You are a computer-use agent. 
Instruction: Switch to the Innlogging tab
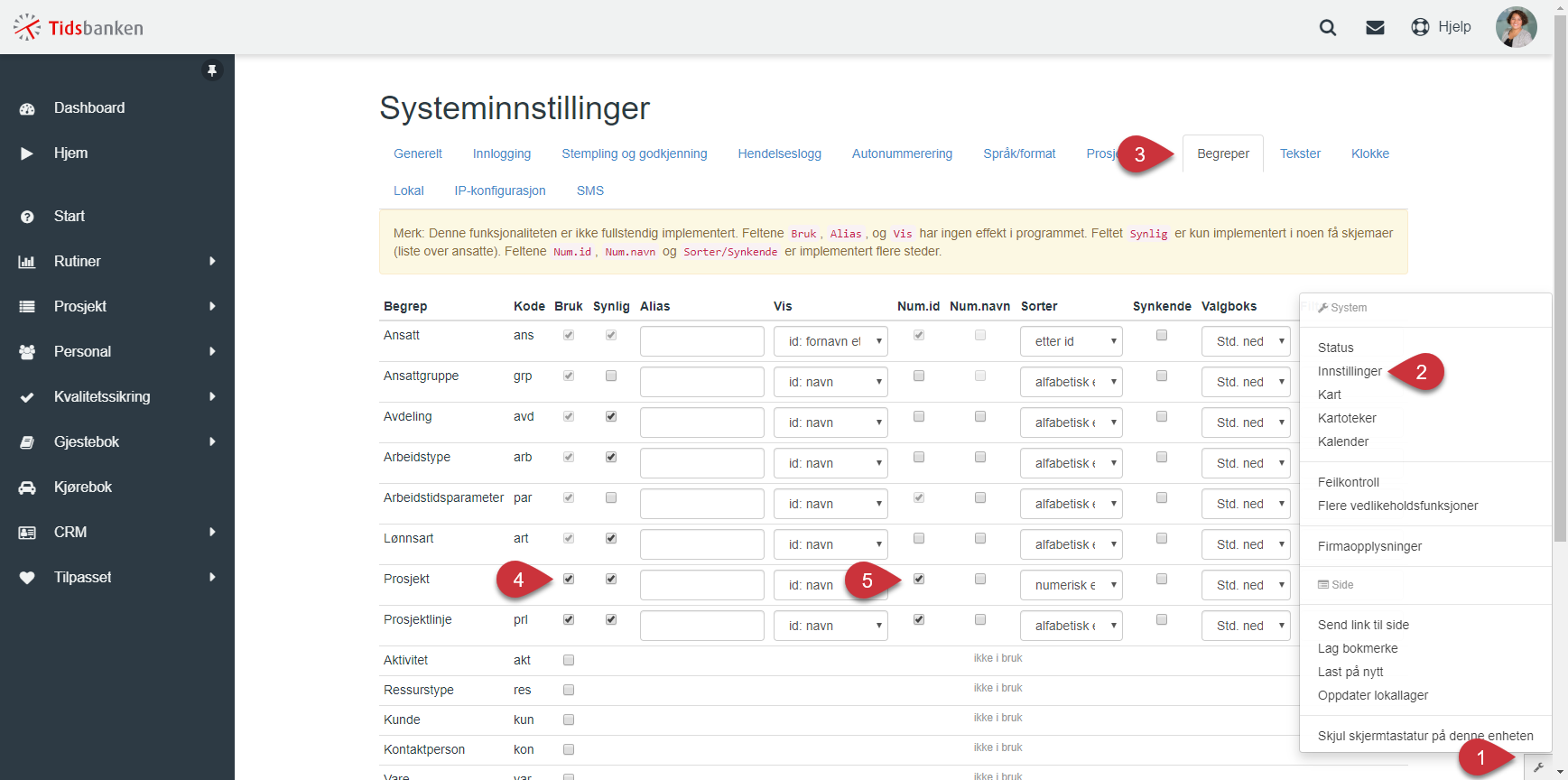[502, 153]
